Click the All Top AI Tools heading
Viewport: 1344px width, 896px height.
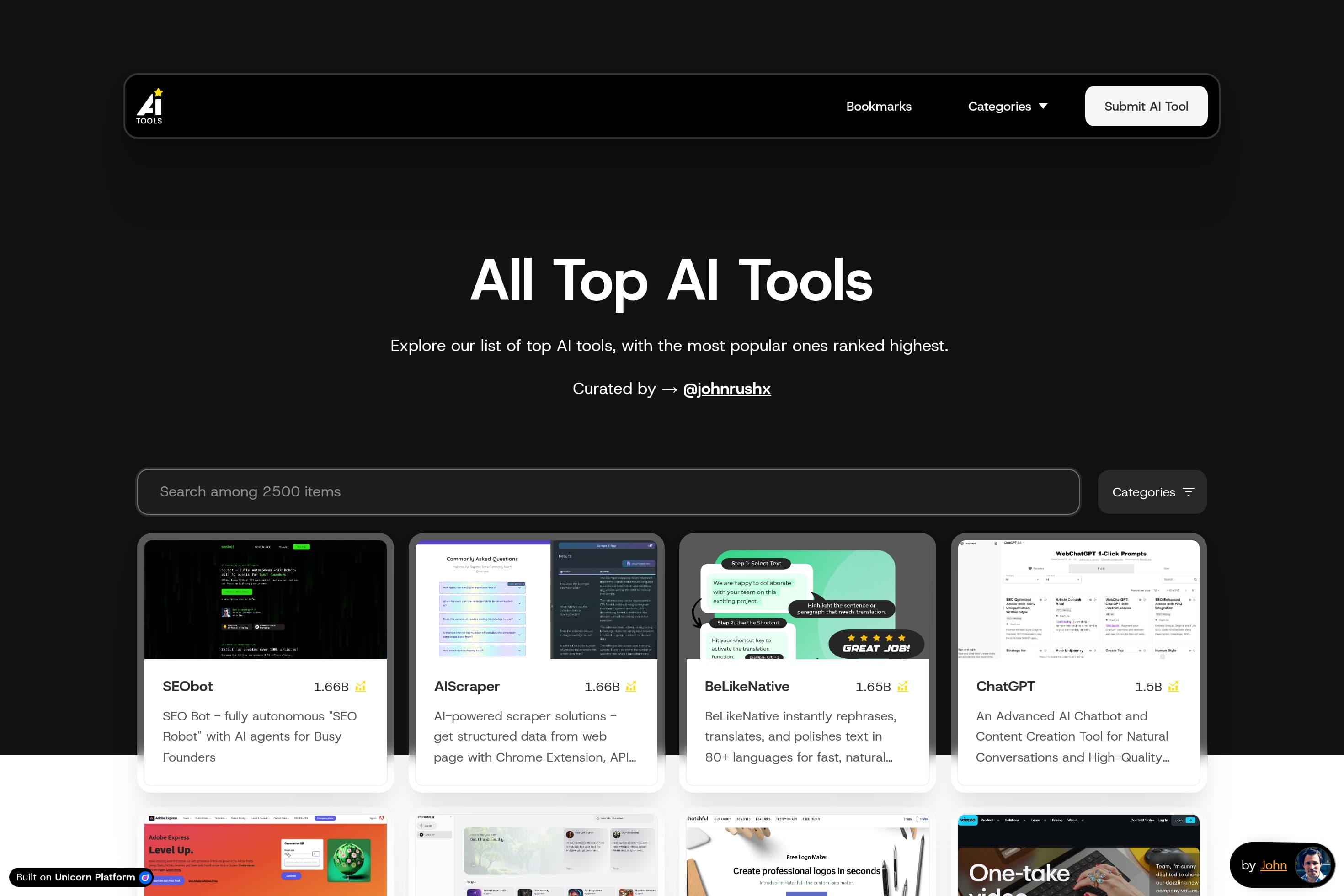pyautogui.click(x=672, y=281)
